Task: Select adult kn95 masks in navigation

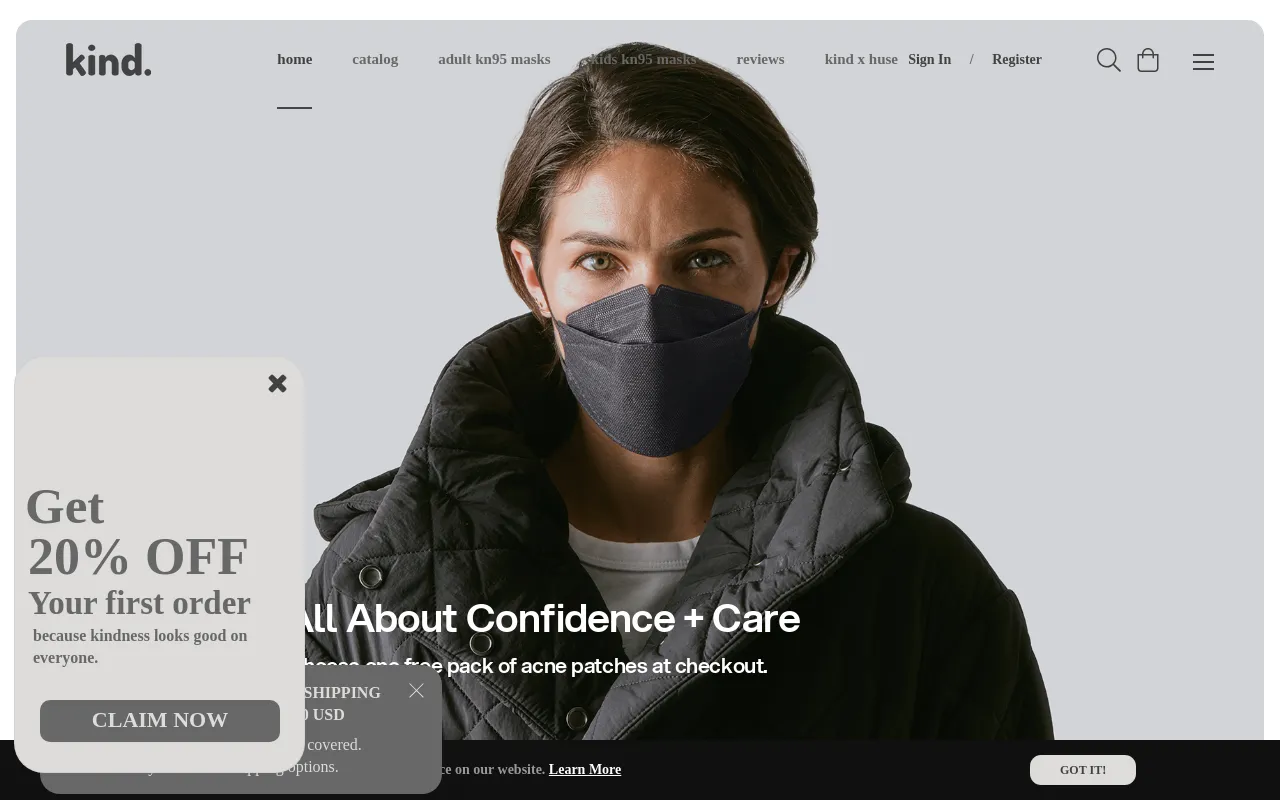Action: point(494,59)
